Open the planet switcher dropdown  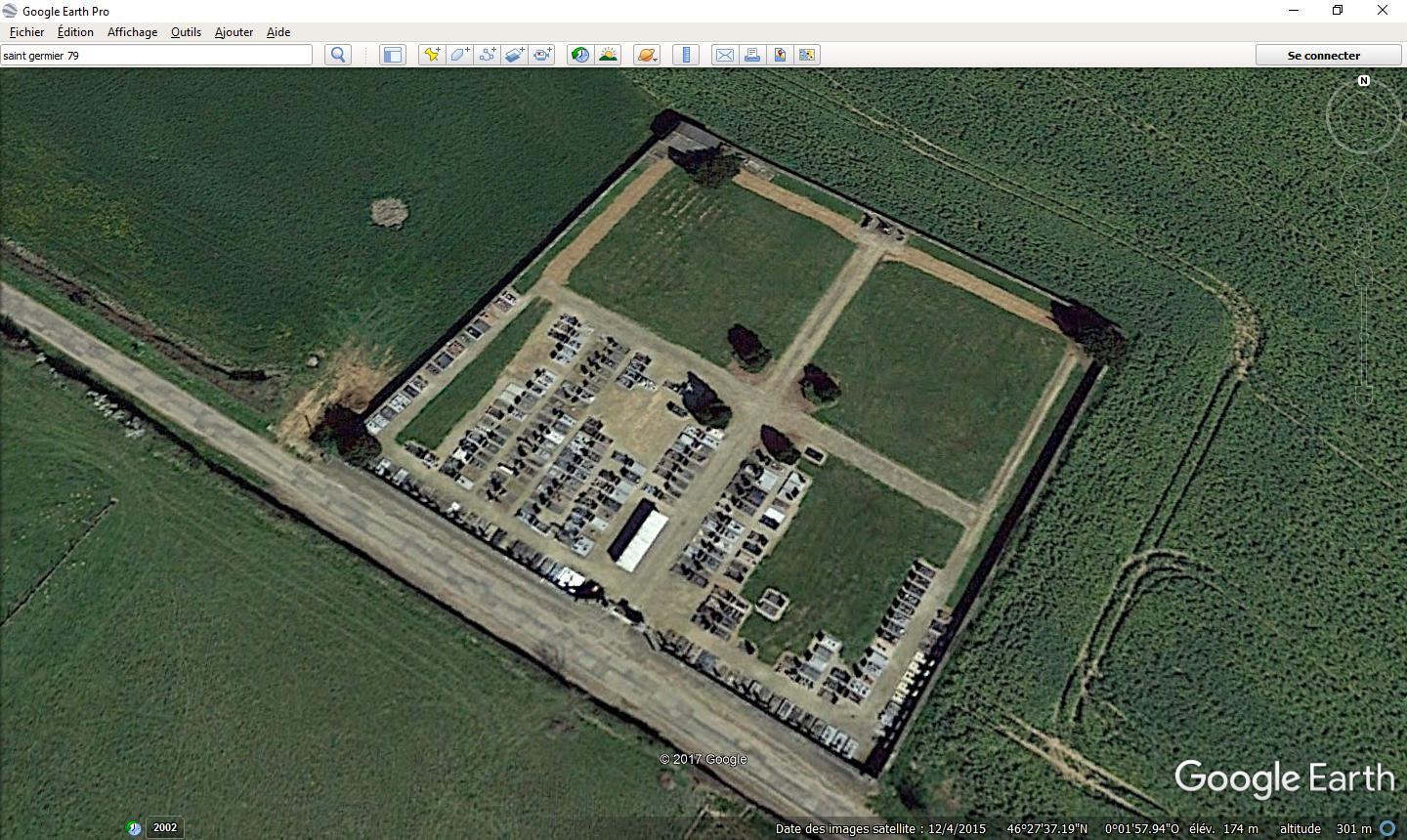(x=647, y=55)
